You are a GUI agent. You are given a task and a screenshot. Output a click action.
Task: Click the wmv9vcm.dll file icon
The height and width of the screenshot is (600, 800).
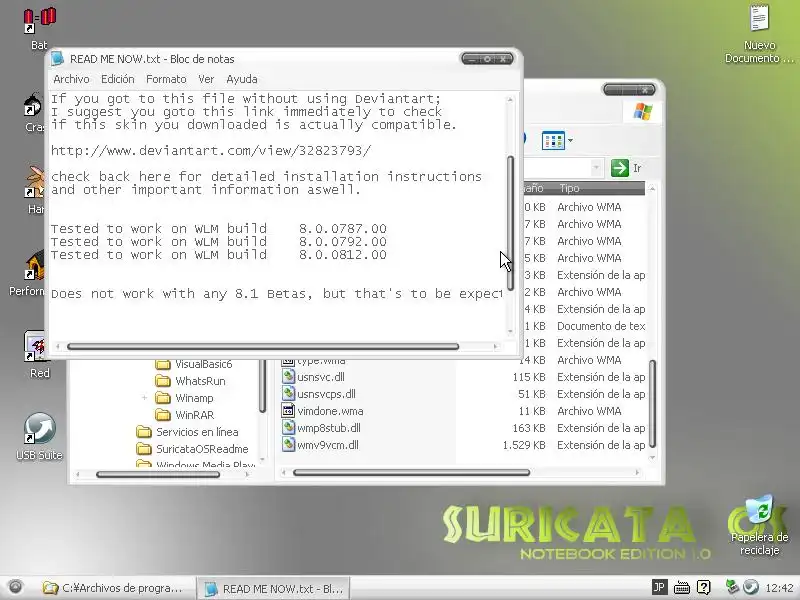[288, 445]
